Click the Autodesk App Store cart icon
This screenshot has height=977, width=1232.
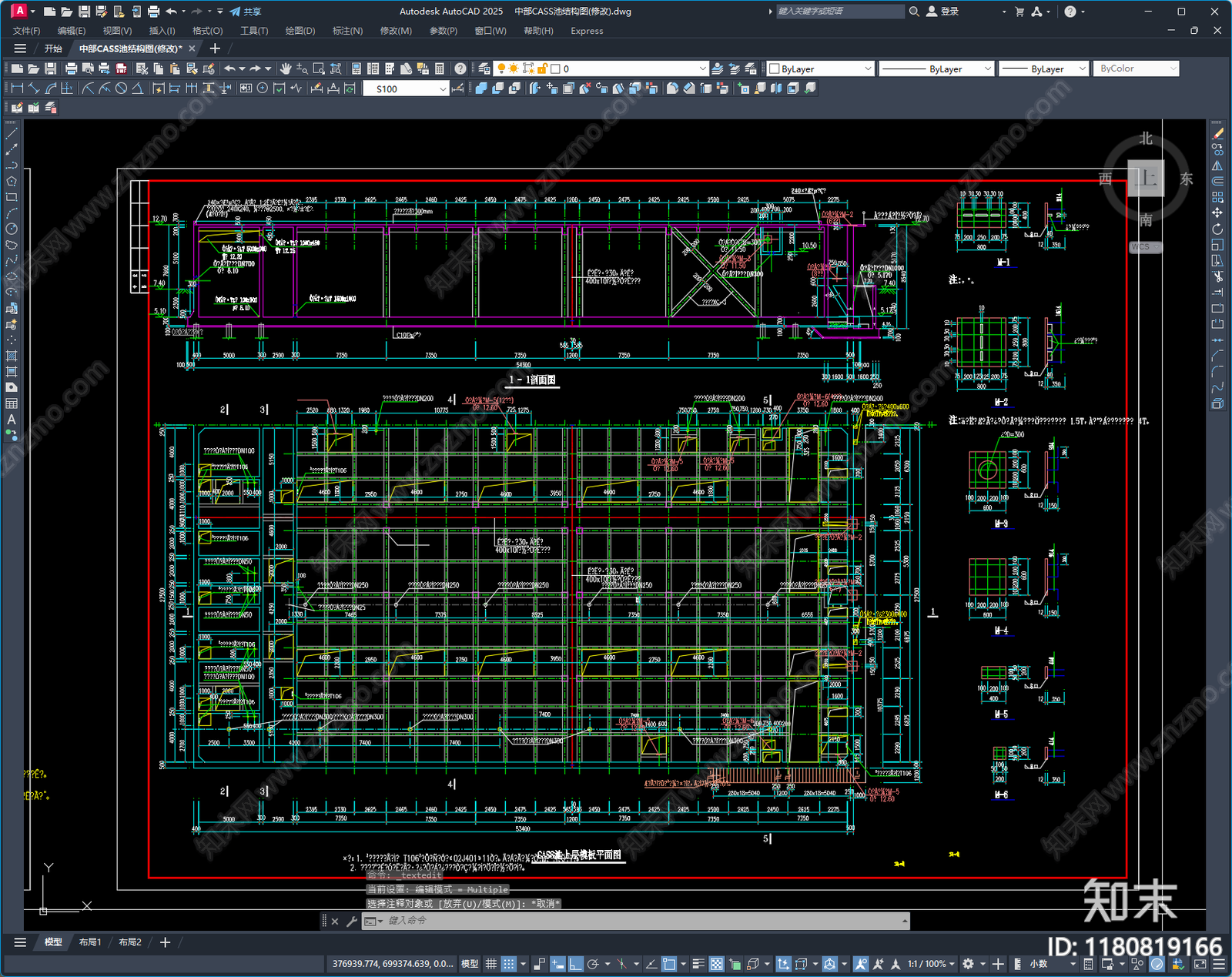(x=1019, y=12)
